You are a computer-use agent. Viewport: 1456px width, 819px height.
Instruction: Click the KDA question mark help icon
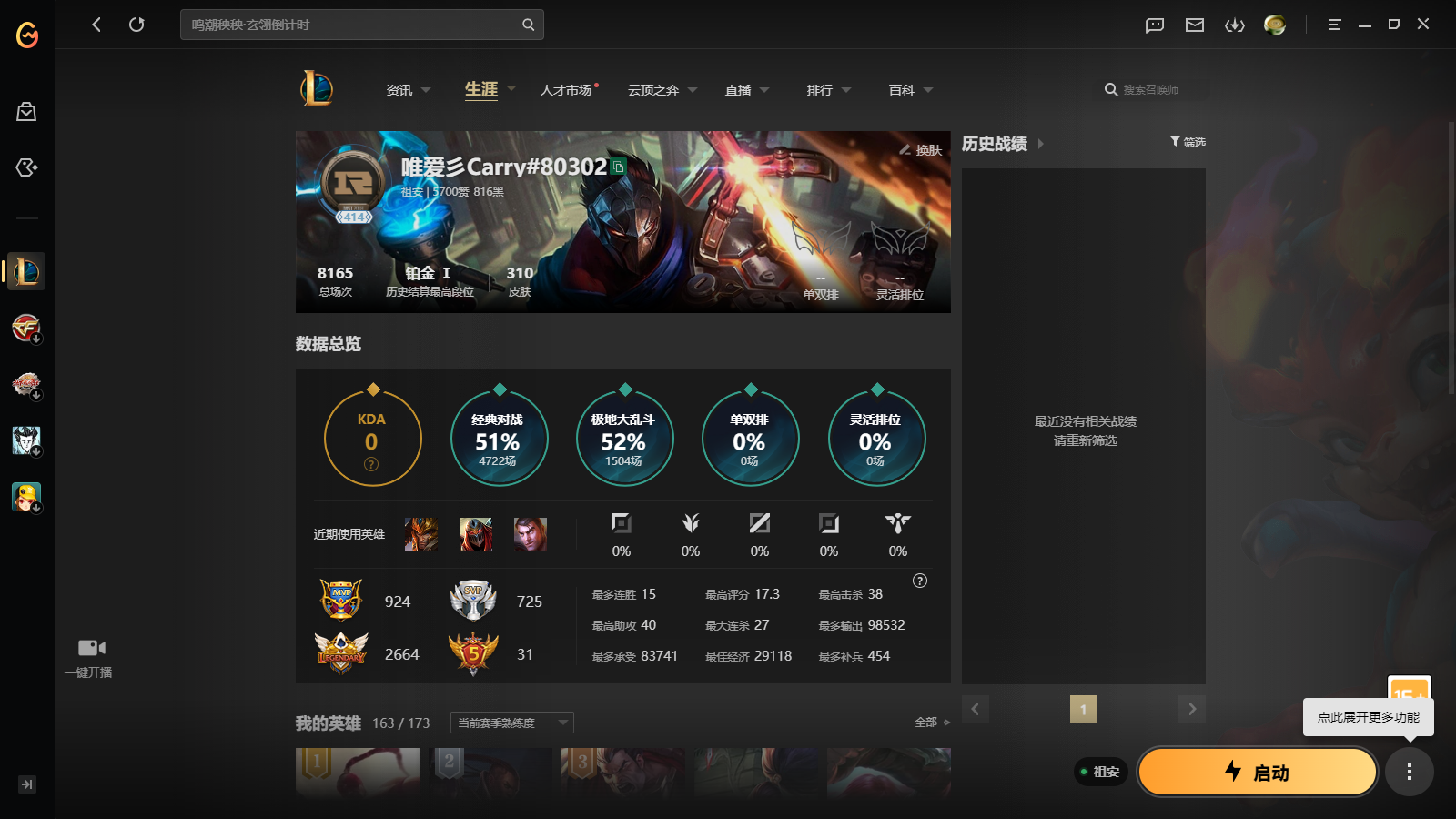(371, 464)
